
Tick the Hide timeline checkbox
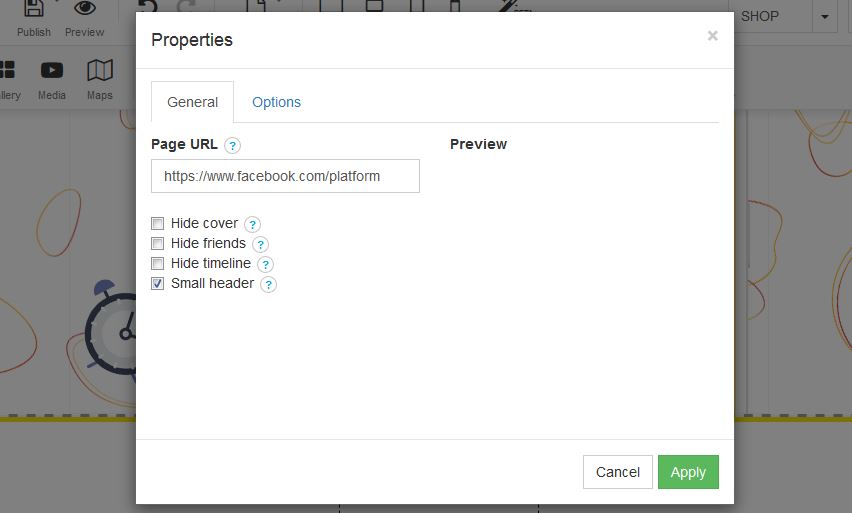click(158, 264)
